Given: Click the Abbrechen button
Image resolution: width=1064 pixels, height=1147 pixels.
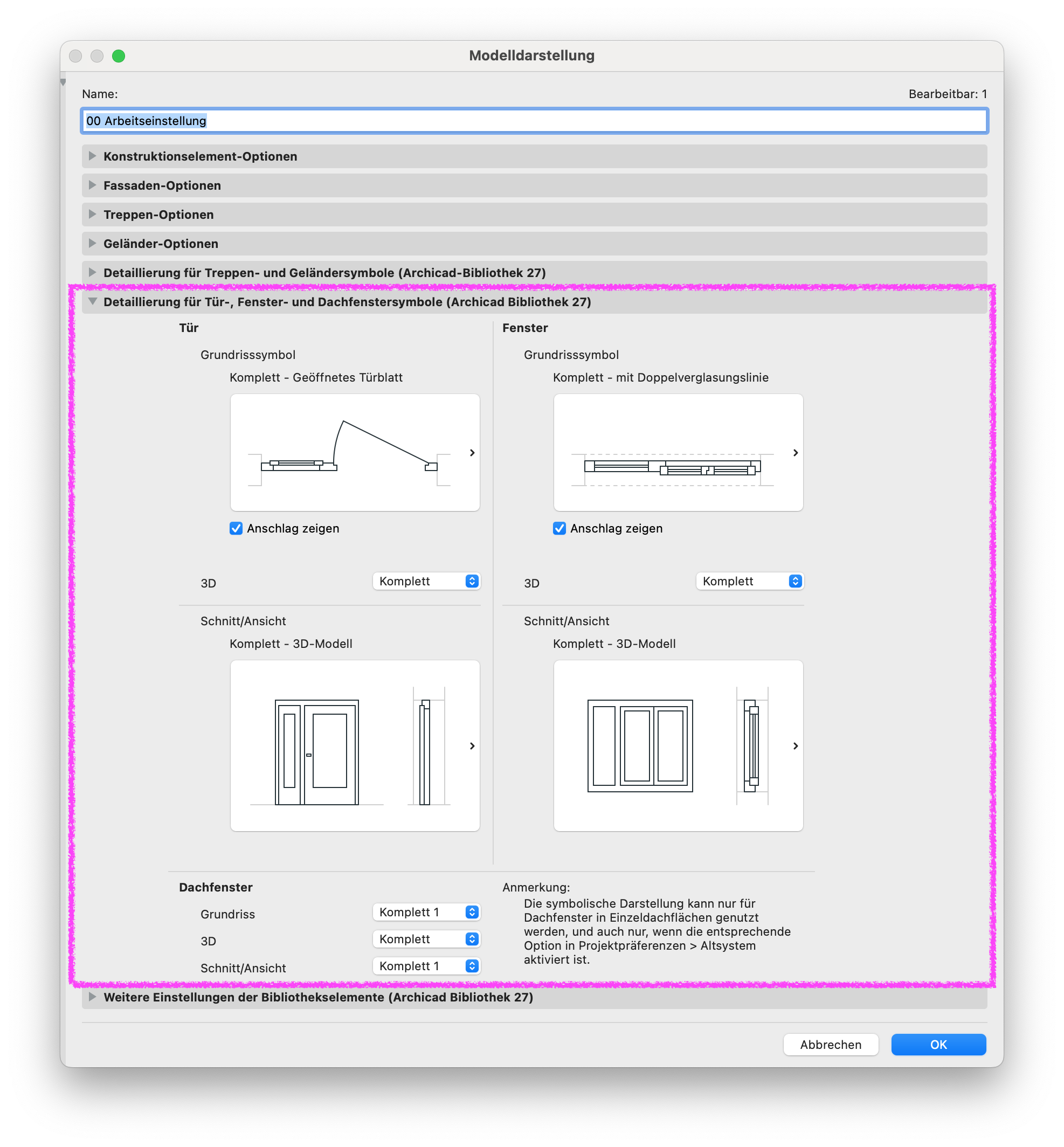Looking at the screenshot, I should 830,1045.
